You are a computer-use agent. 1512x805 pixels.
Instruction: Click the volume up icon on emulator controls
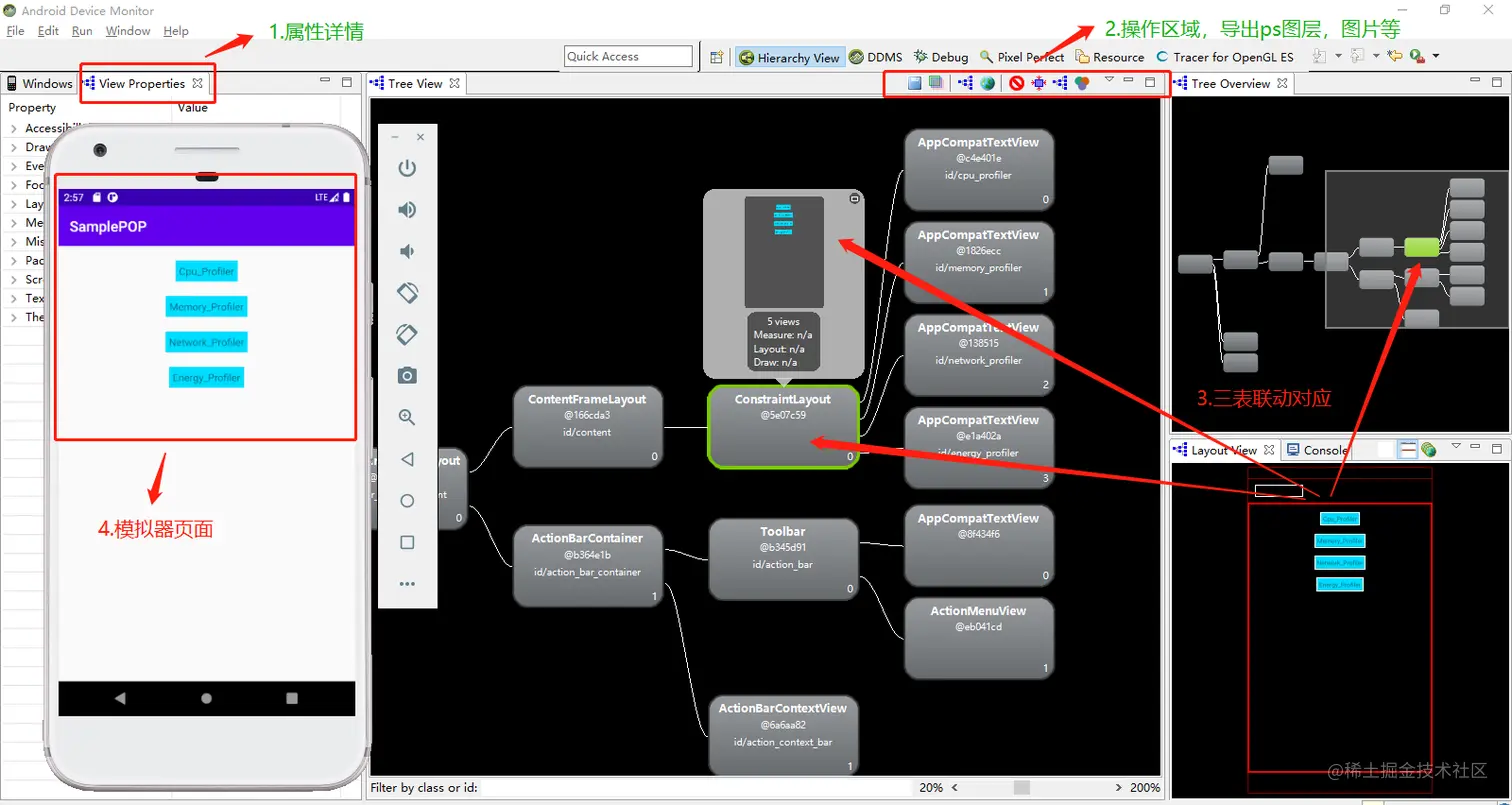[x=408, y=210]
